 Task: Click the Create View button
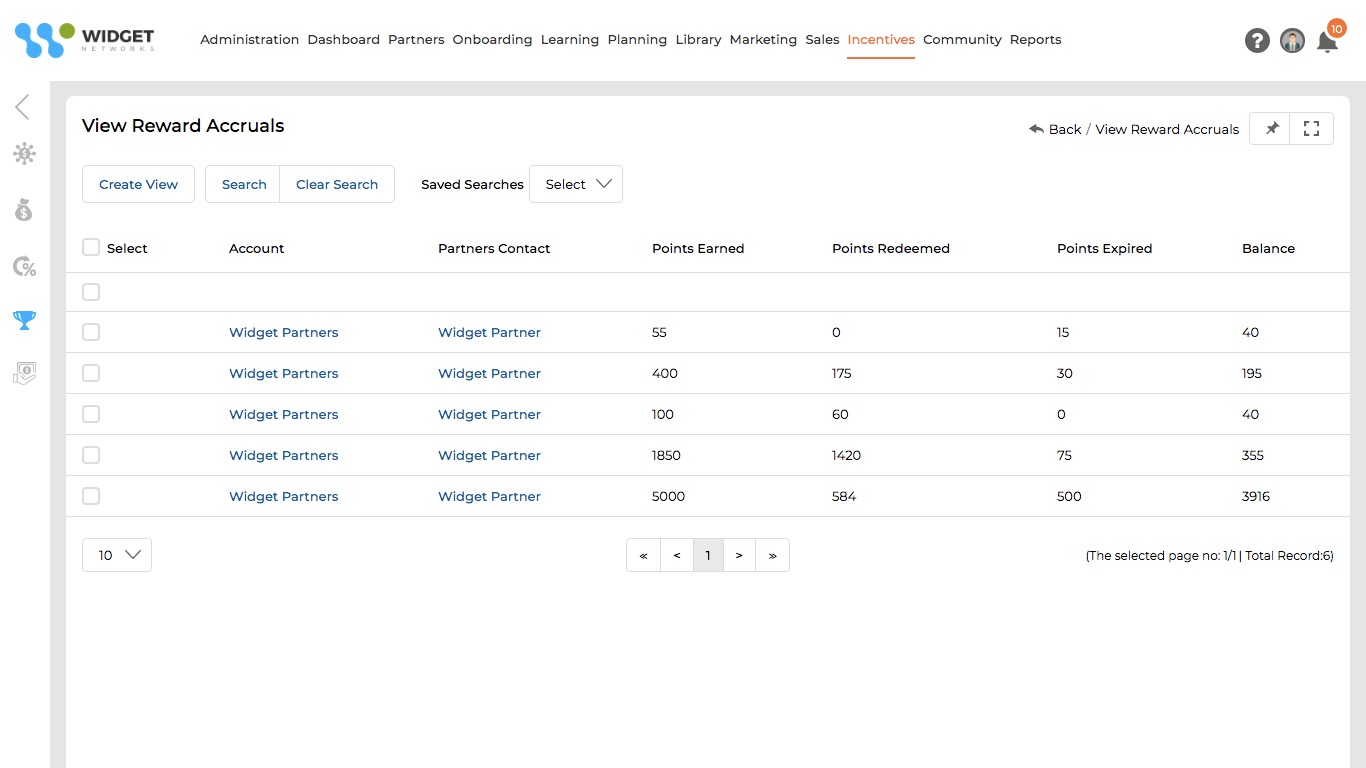pyautogui.click(x=138, y=184)
